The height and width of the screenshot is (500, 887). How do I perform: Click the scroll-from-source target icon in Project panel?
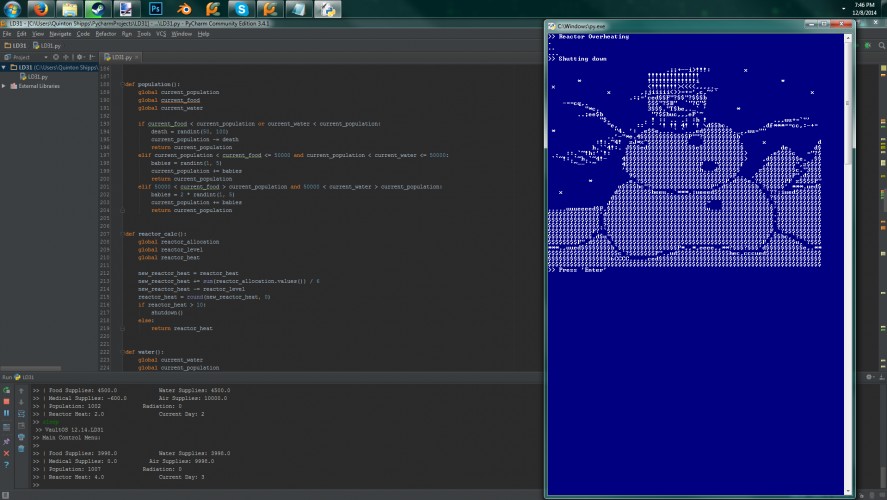pos(55,57)
